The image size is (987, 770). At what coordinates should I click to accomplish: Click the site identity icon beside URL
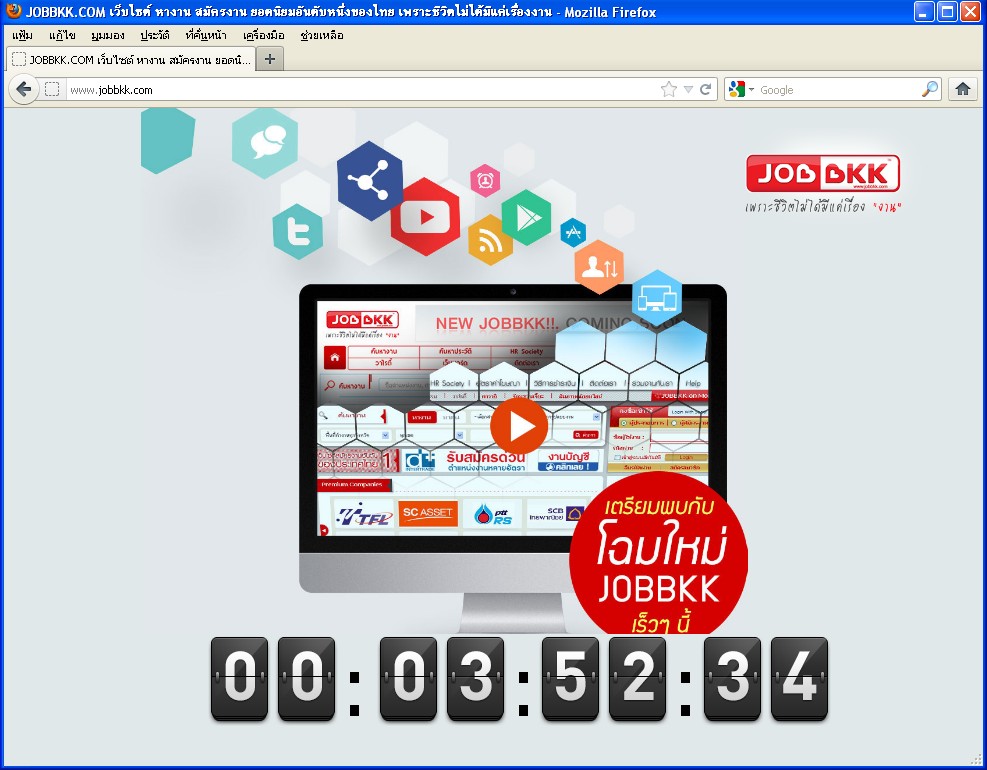pyautogui.click(x=52, y=89)
